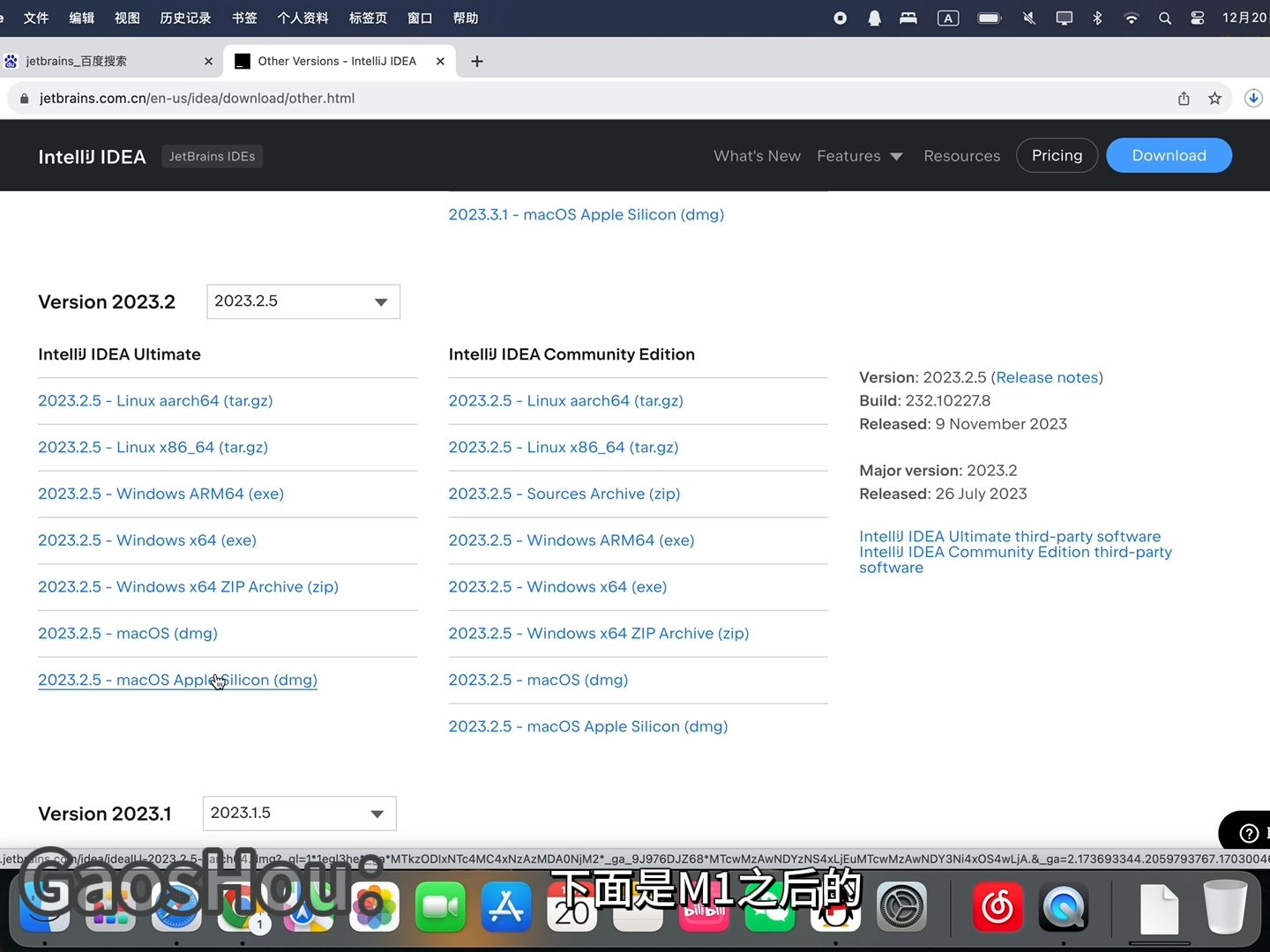This screenshot has height=952, width=1270.
Task: Open the 视图 menu
Action: pyautogui.click(x=127, y=18)
